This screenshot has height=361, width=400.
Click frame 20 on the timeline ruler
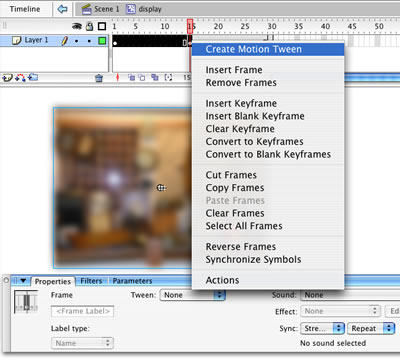pyautogui.click(x=218, y=26)
